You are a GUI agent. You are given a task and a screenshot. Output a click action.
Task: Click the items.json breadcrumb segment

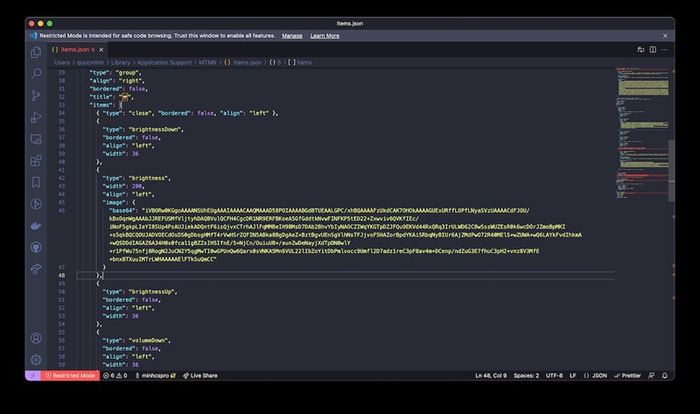tap(243, 63)
